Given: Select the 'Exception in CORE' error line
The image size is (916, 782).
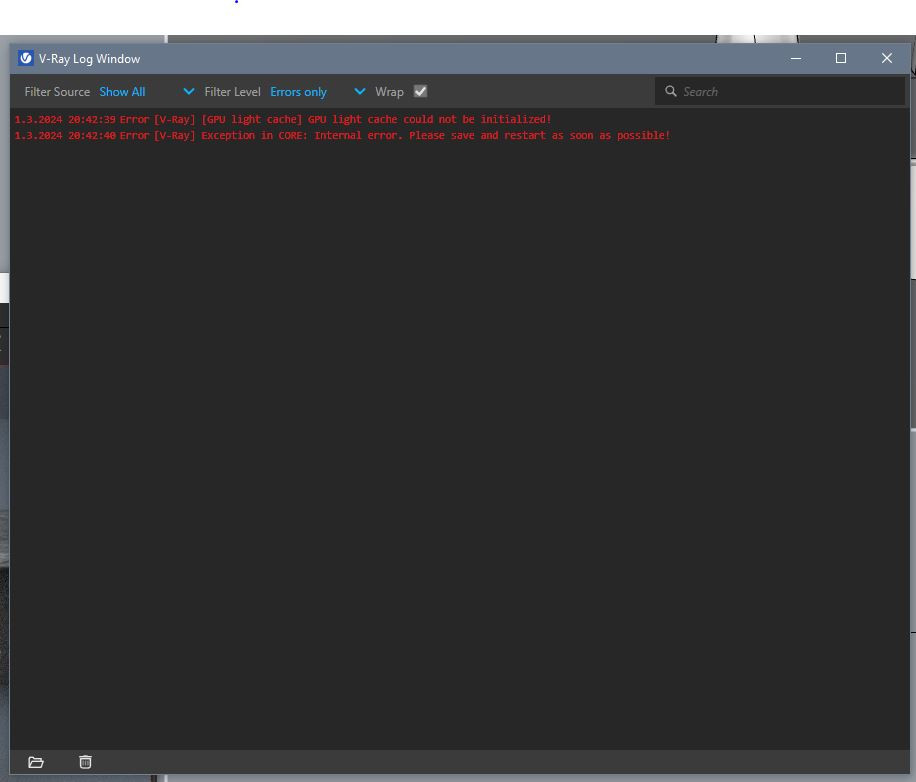Looking at the screenshot, I should [x=342, y=135].
